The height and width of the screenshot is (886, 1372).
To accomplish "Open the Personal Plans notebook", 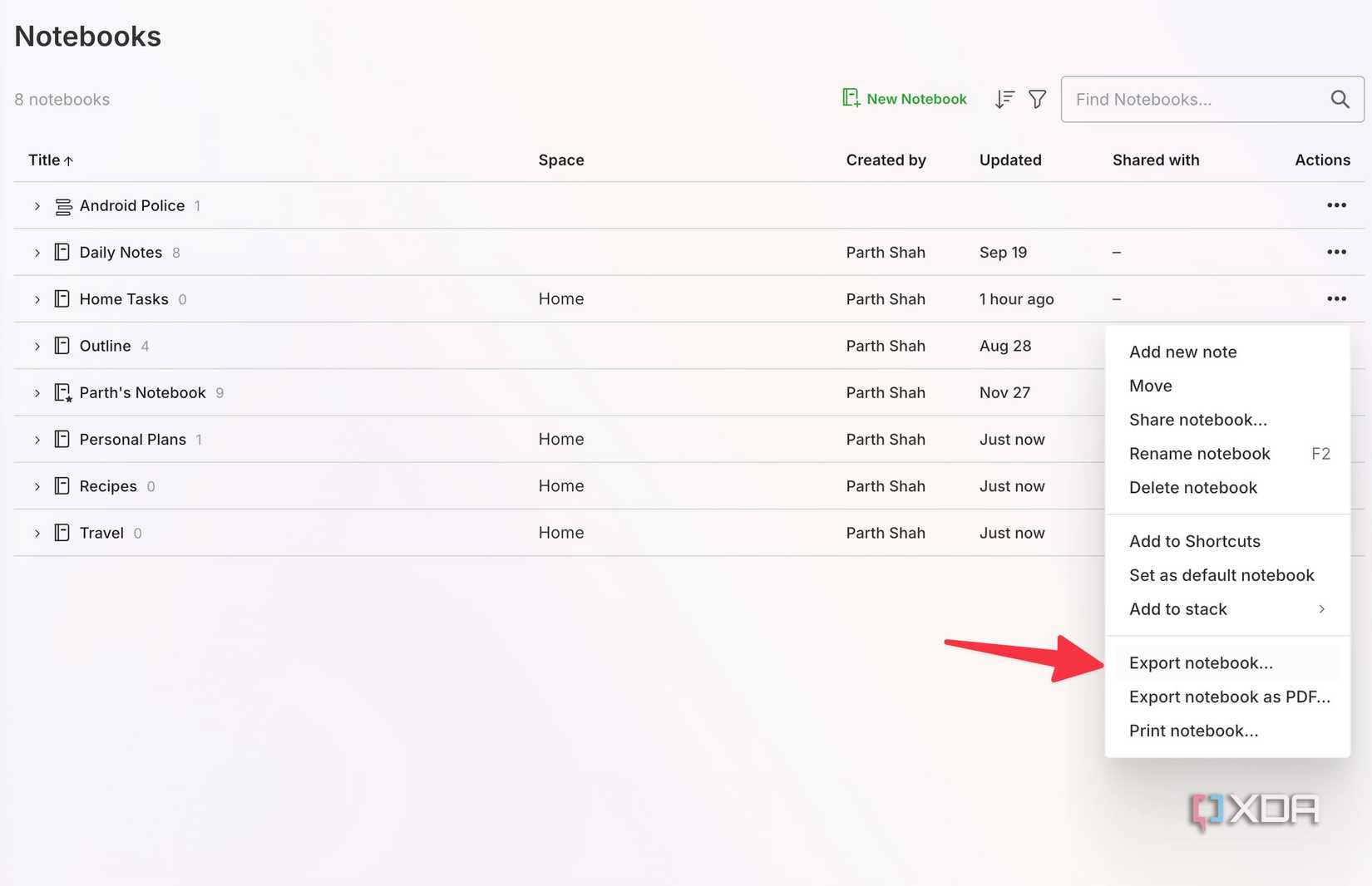I will coord(132,440).
